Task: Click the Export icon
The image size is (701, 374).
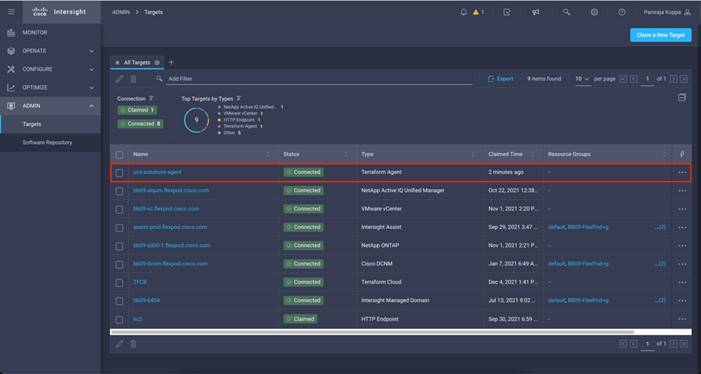Action: [491, 79]
